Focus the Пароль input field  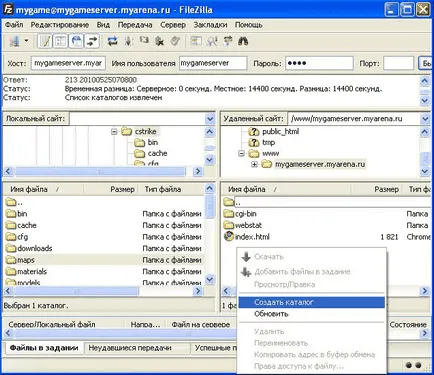[x=319, y=63]
